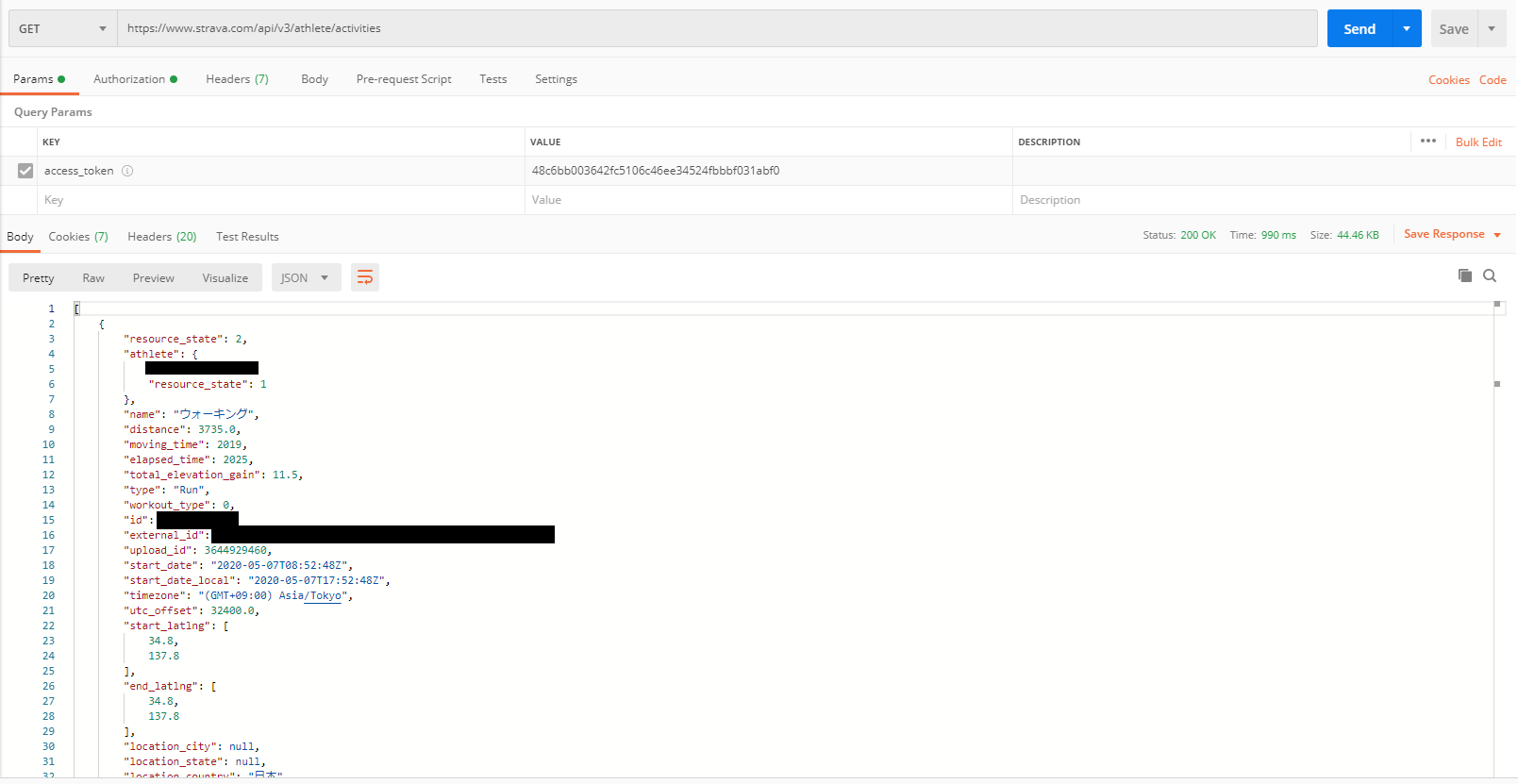Click the Bulk Edit link
1518x784 pixels.
click(1478, 142)
